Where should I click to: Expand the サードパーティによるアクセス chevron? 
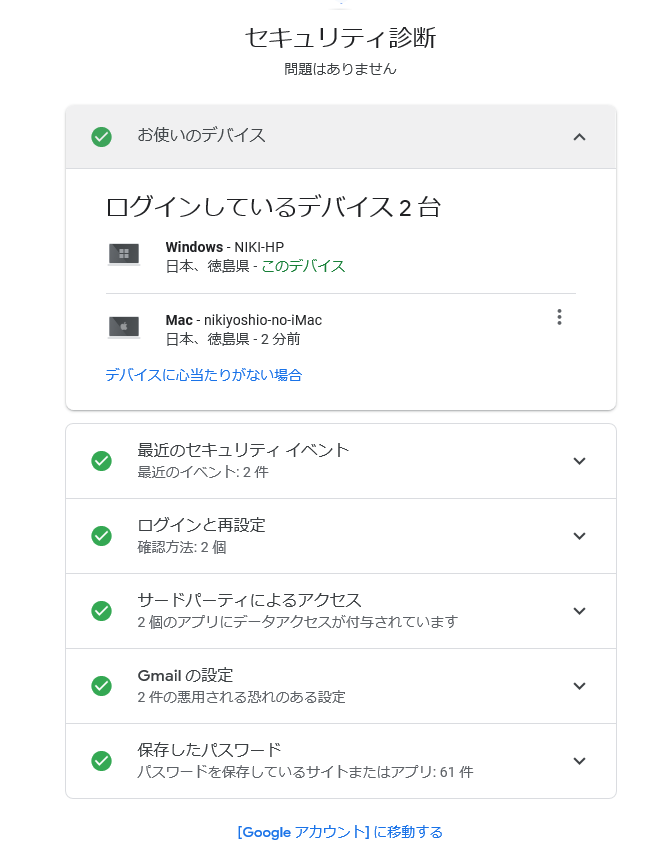(x=579, y=611)
